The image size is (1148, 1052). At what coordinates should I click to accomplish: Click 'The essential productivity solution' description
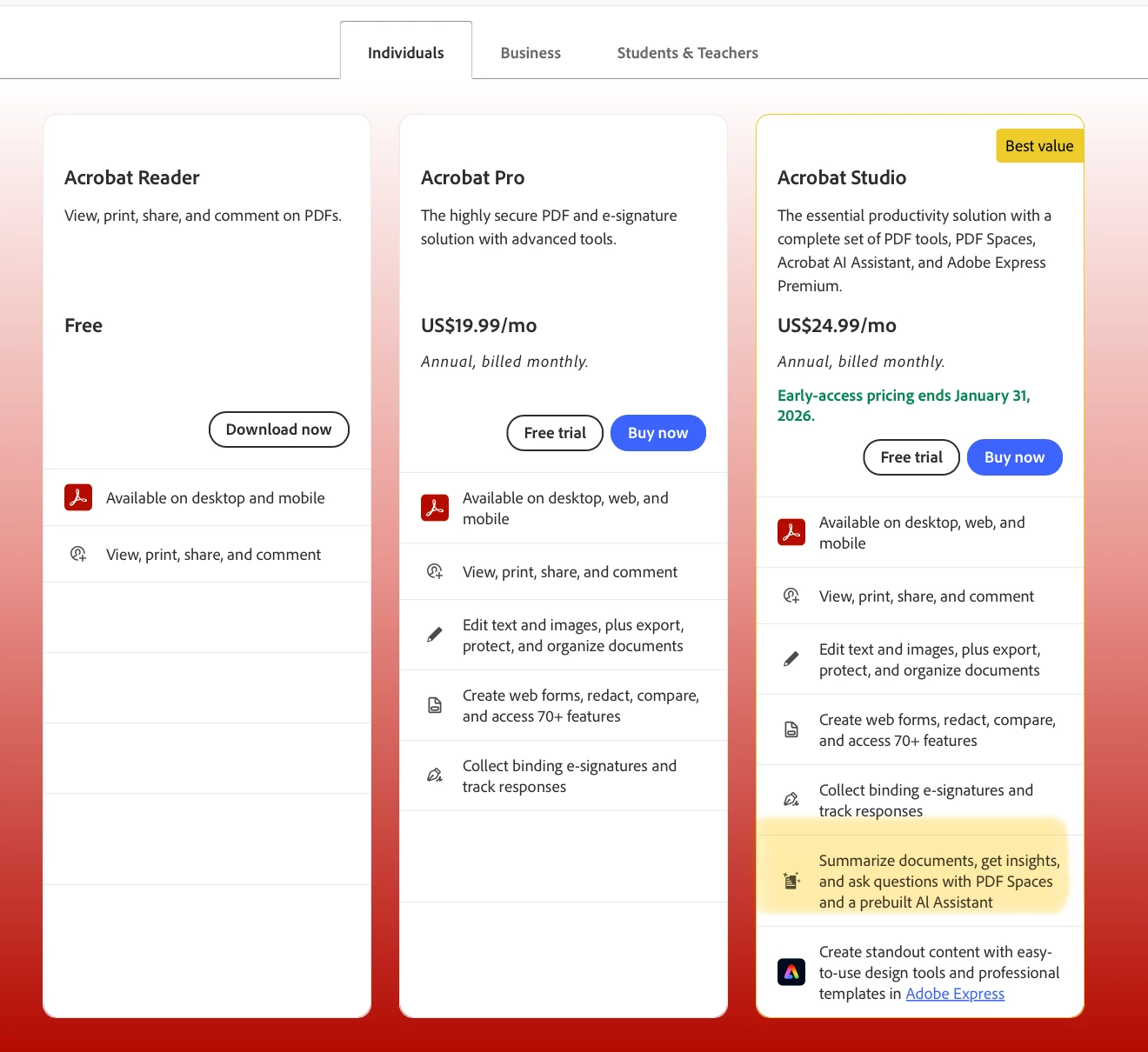click(x=914, y=250)
